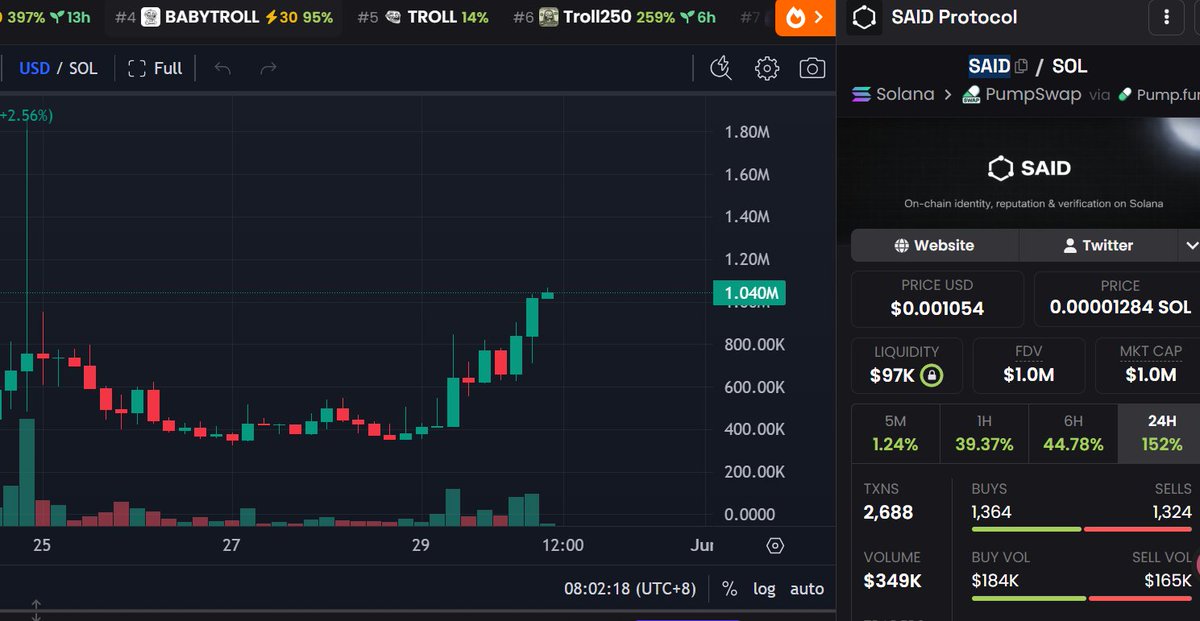The width and height of the screenshot is (1200, 621).
Task: Click the VOLUME $349K value
Action: (x=892, y=581)
